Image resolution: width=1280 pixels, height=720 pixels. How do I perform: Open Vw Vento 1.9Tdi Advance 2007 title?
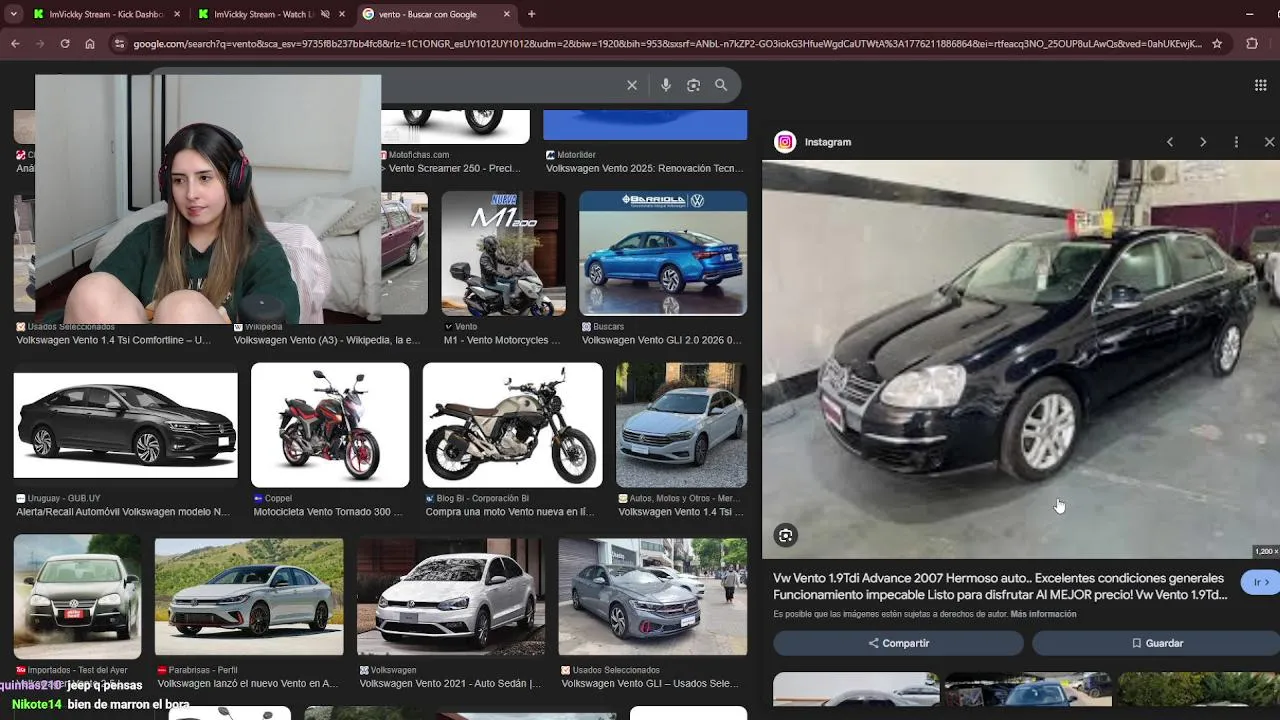[1000, 586]
